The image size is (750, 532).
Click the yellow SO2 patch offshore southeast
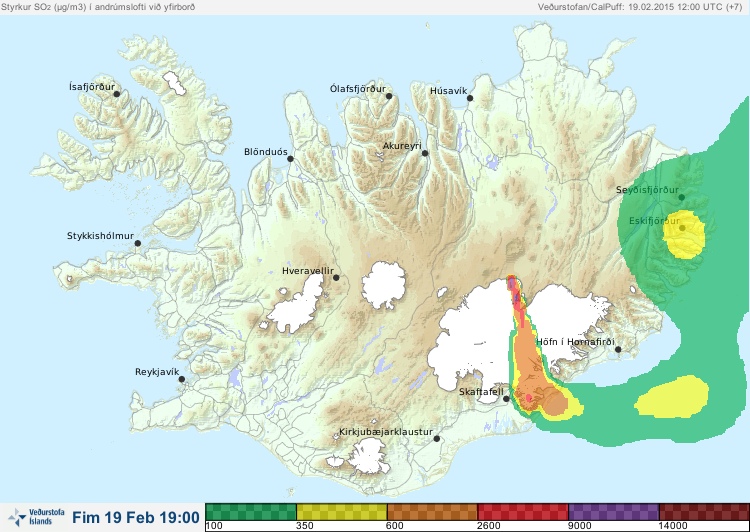(x=672, y=396)
